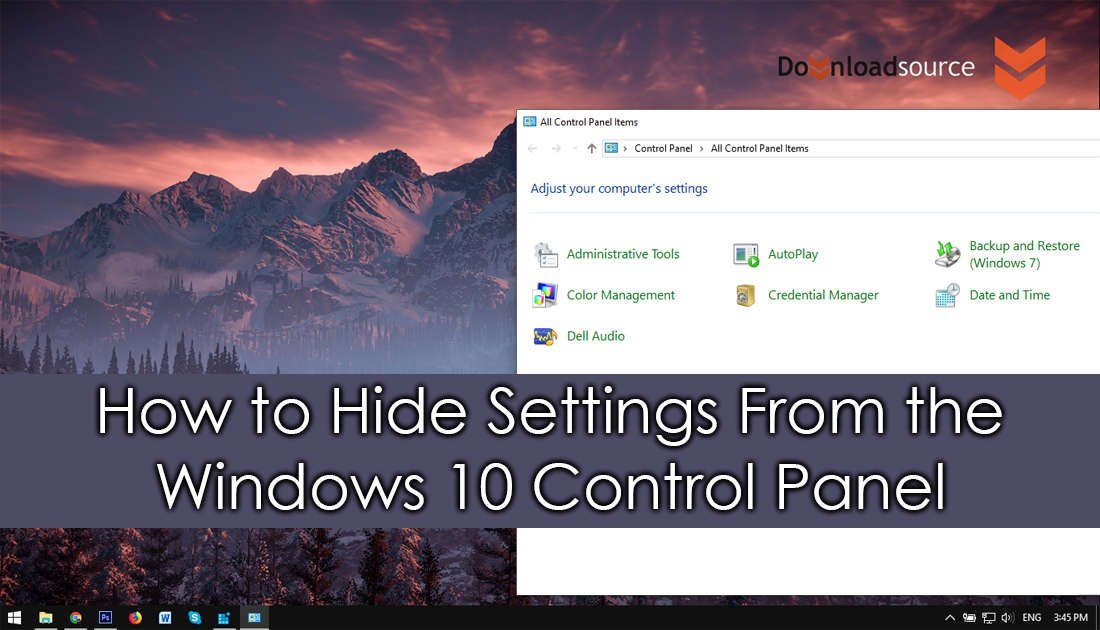Switch to Word in taskbar

click(x=165, y=617)
